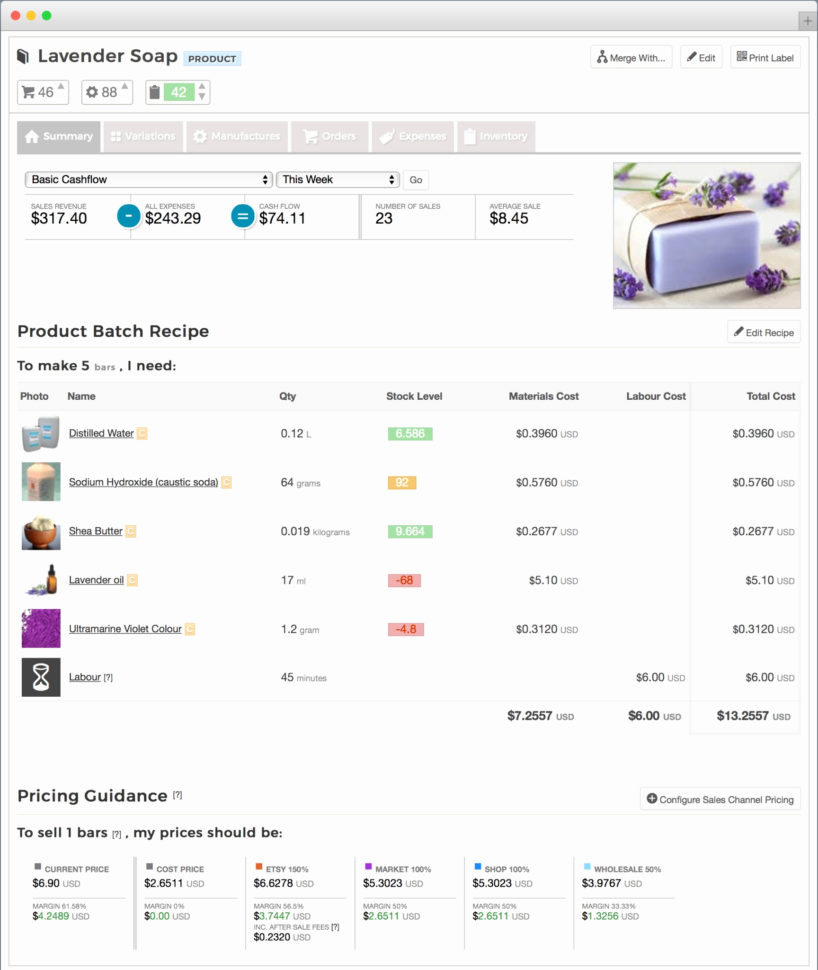Click the home icon on Summary tab
The image size is (818, 970).
(x=32, y=136)
